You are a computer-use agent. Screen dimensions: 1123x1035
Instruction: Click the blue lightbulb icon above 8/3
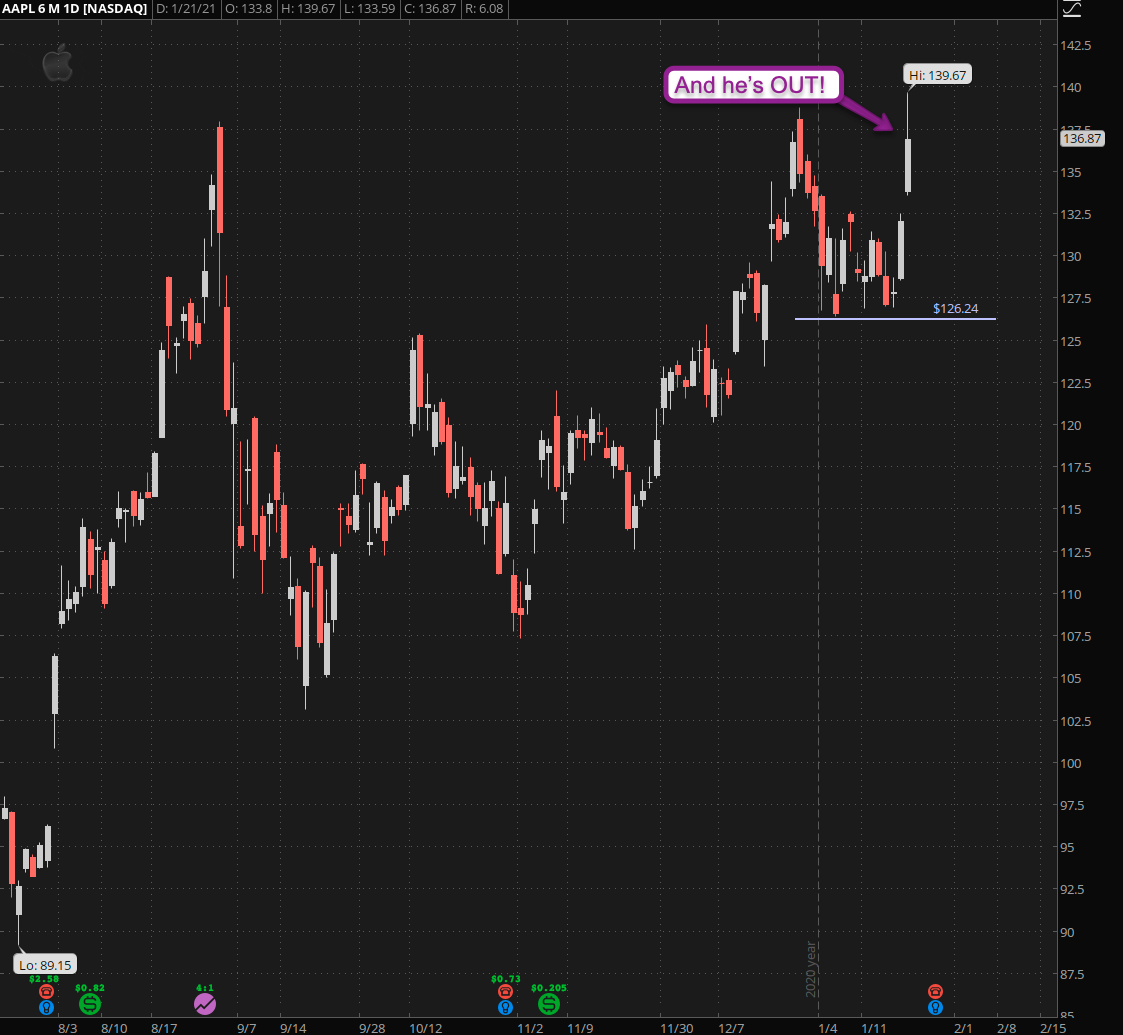point(46,1008)
